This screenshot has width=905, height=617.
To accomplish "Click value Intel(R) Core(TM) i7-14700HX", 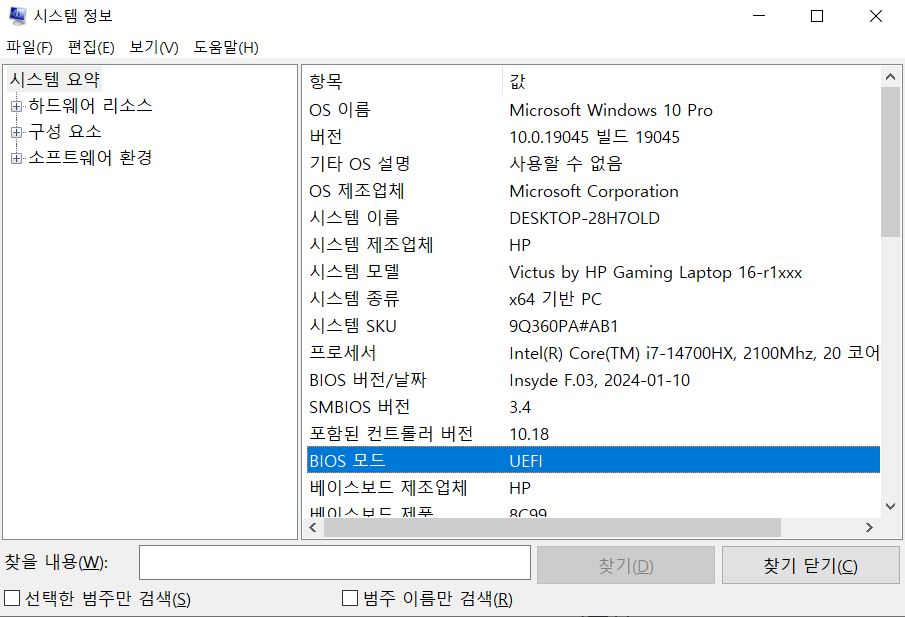I will (x=622, y=353).
